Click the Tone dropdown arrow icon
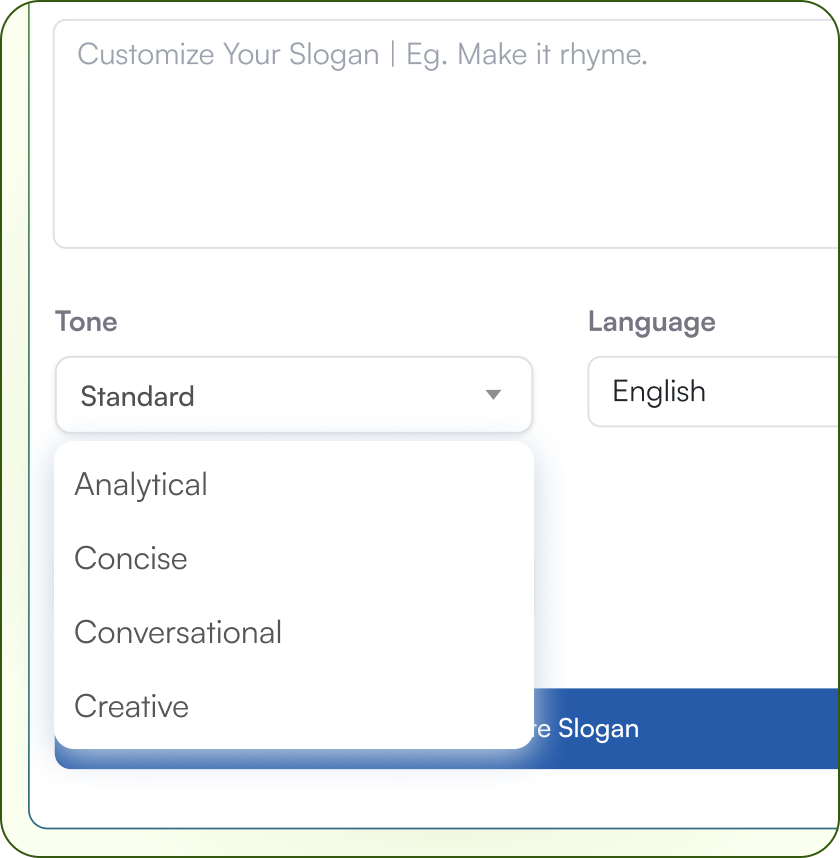Screen dimensions: 840x858 (493, 395)
